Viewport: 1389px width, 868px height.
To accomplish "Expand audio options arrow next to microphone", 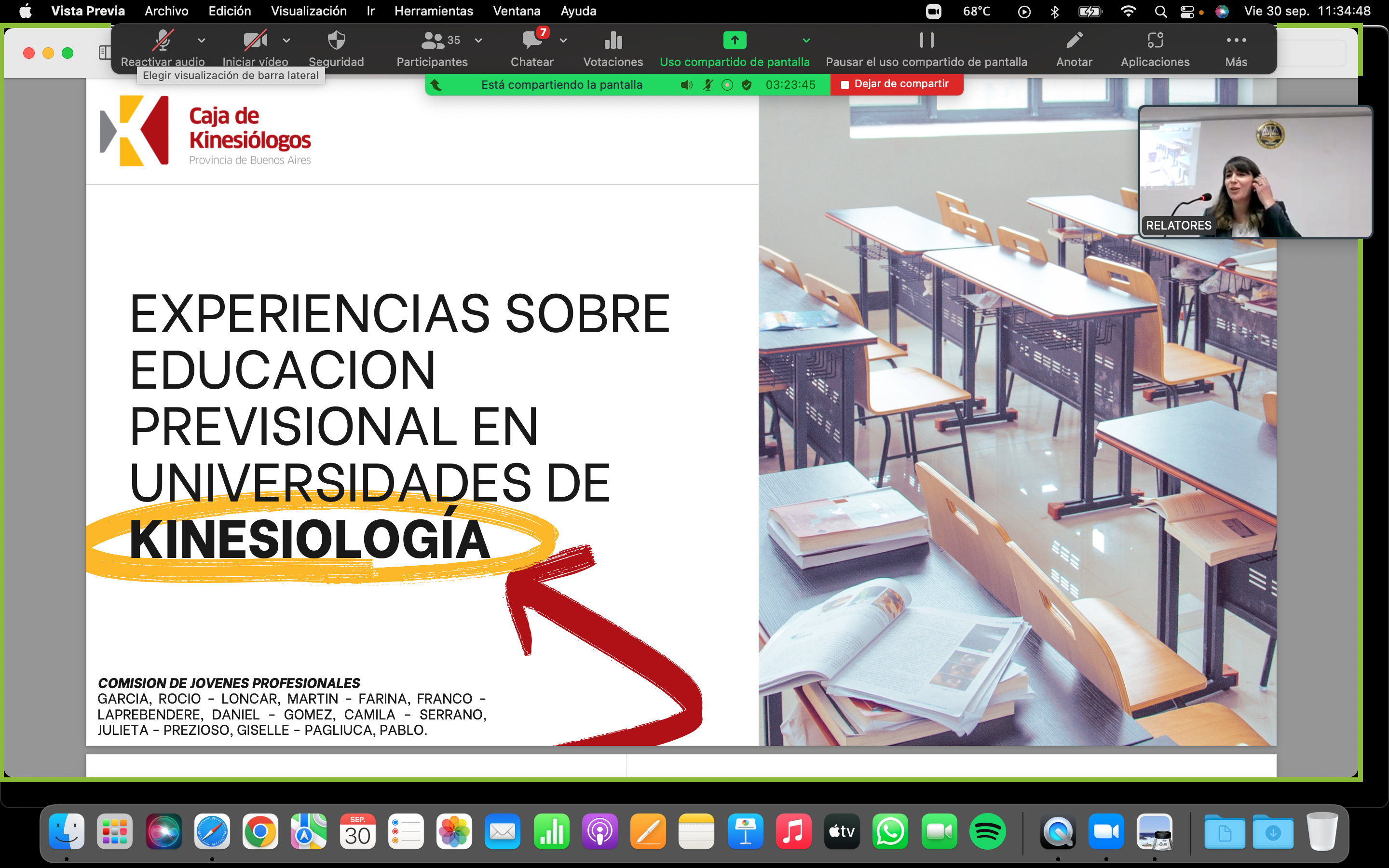I will [202, 40].
